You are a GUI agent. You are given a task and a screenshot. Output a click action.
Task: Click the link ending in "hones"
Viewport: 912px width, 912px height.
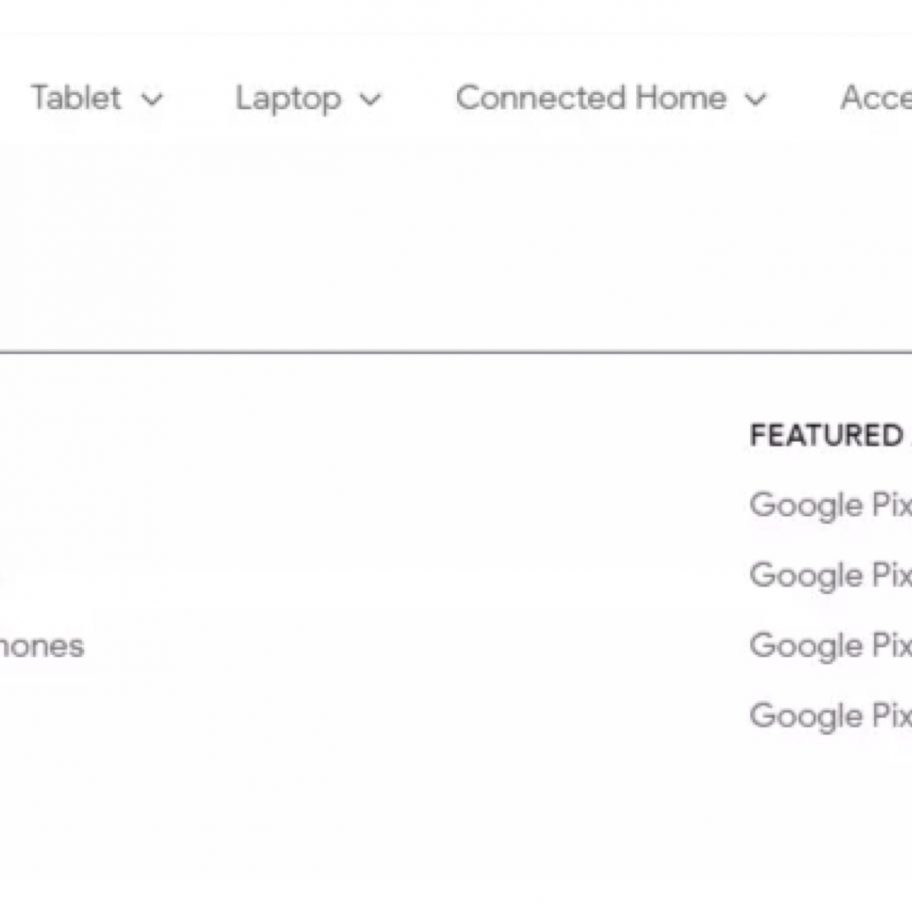42,646
